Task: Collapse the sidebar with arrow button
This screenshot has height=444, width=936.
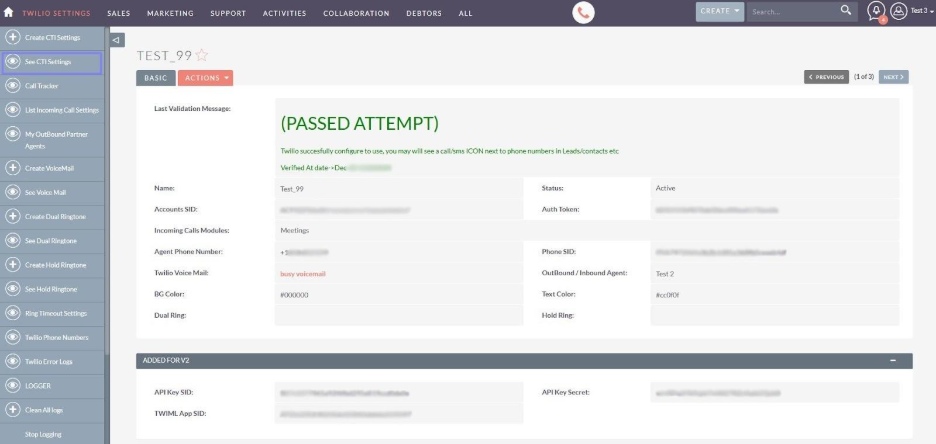Action: pos(117,40)
